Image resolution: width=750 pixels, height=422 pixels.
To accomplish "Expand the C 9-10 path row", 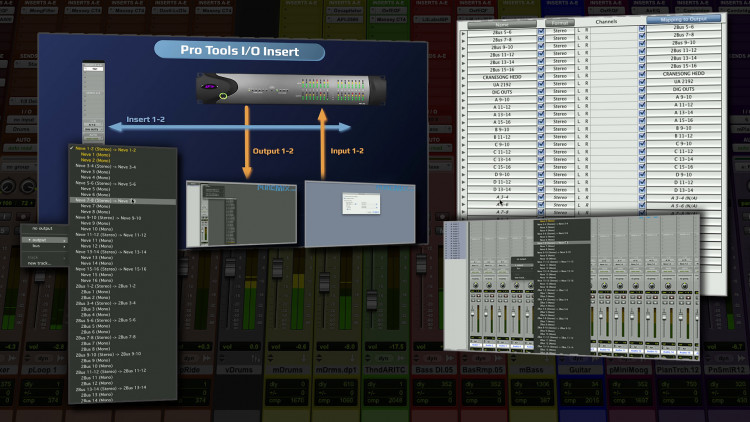I will tap(463, 145).
